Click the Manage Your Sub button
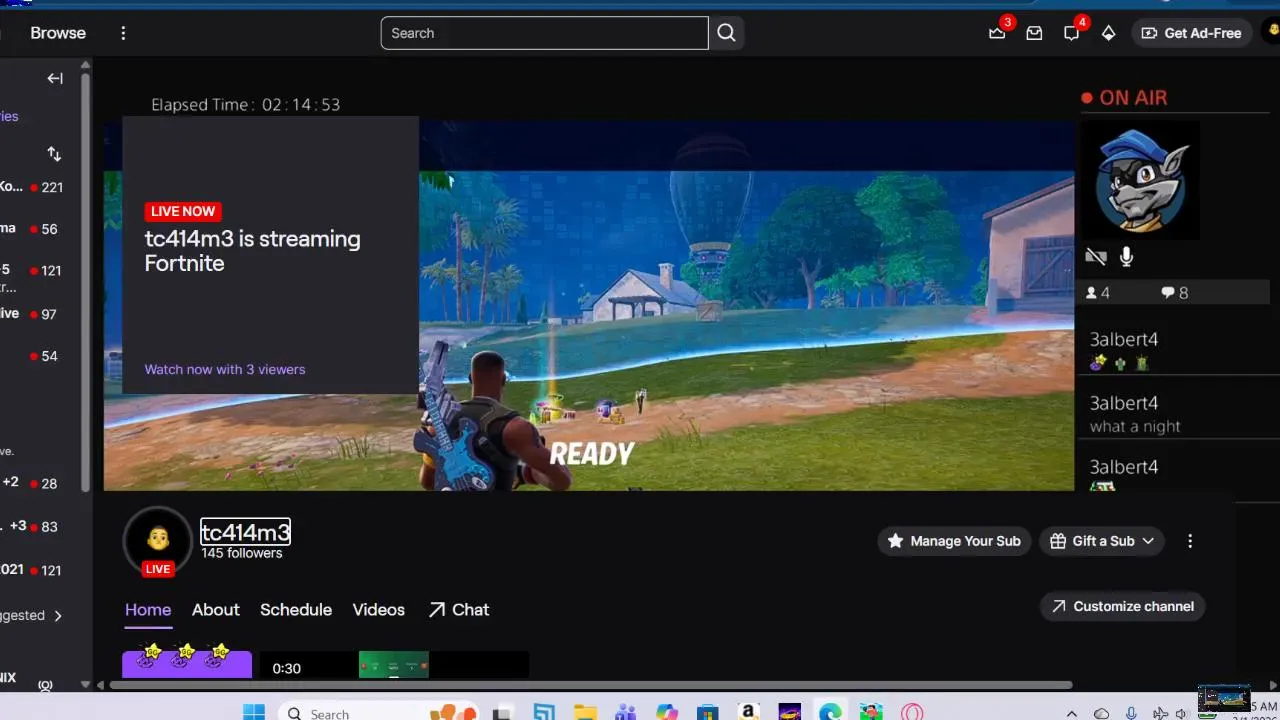1280x720 pixels. click(954, 541)
